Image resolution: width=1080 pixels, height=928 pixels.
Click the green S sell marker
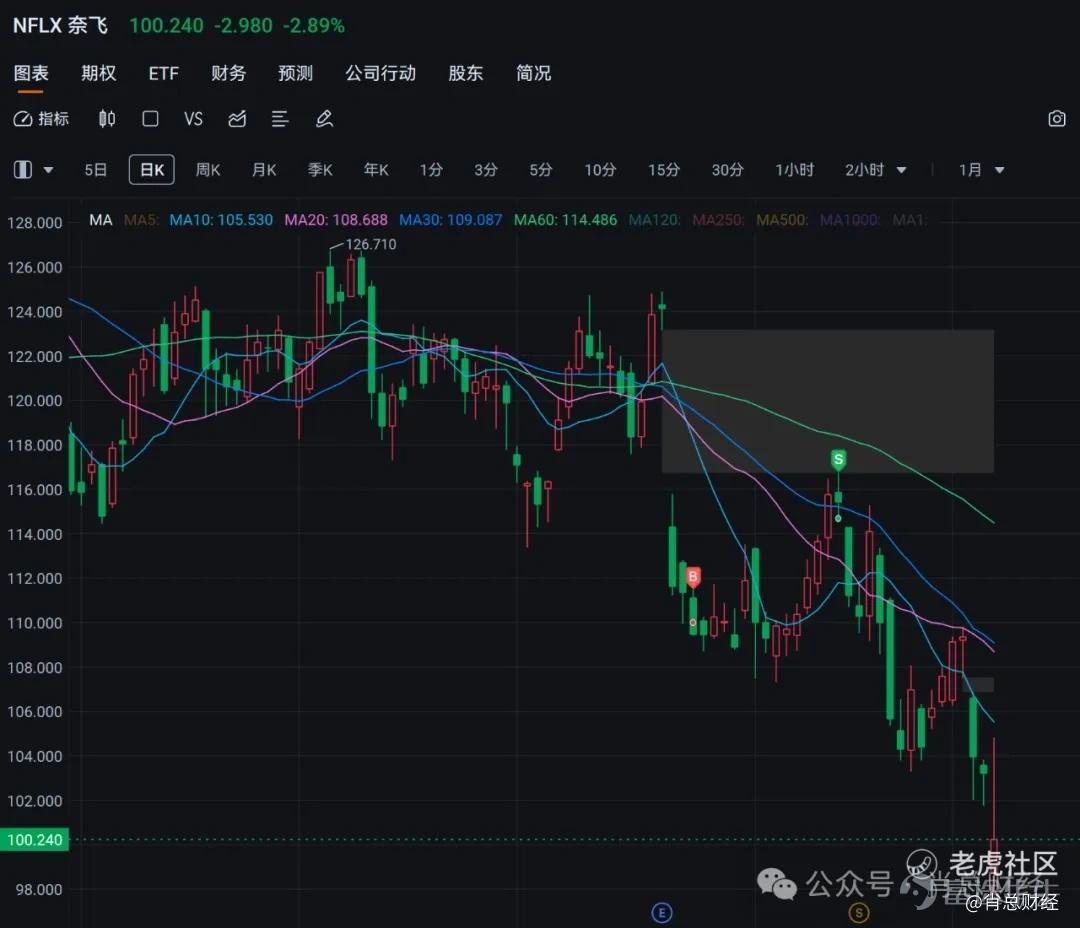coord(838,460)
